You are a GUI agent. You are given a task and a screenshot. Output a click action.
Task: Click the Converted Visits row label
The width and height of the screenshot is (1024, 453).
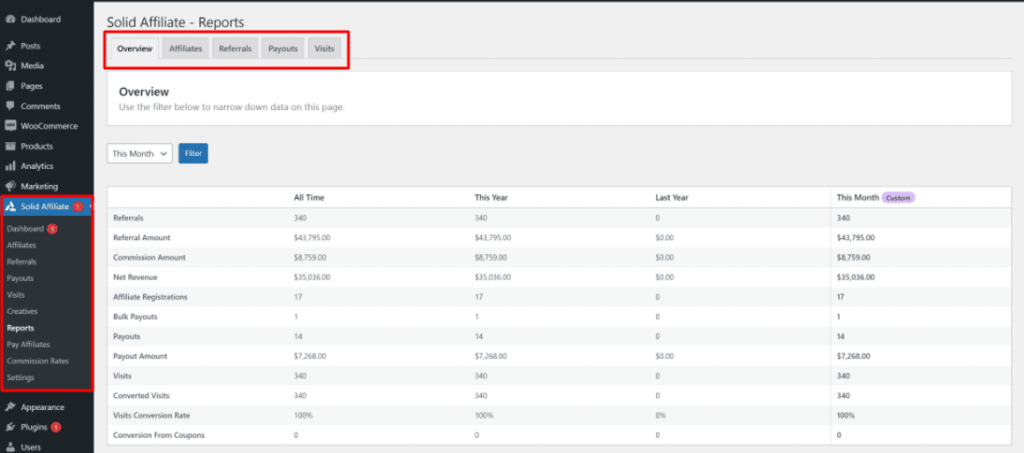pyautogui.click(x=142, y=396)
